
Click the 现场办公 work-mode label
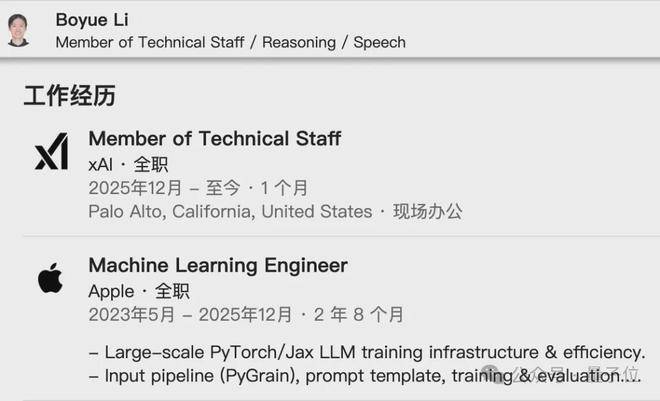point(427,211)
